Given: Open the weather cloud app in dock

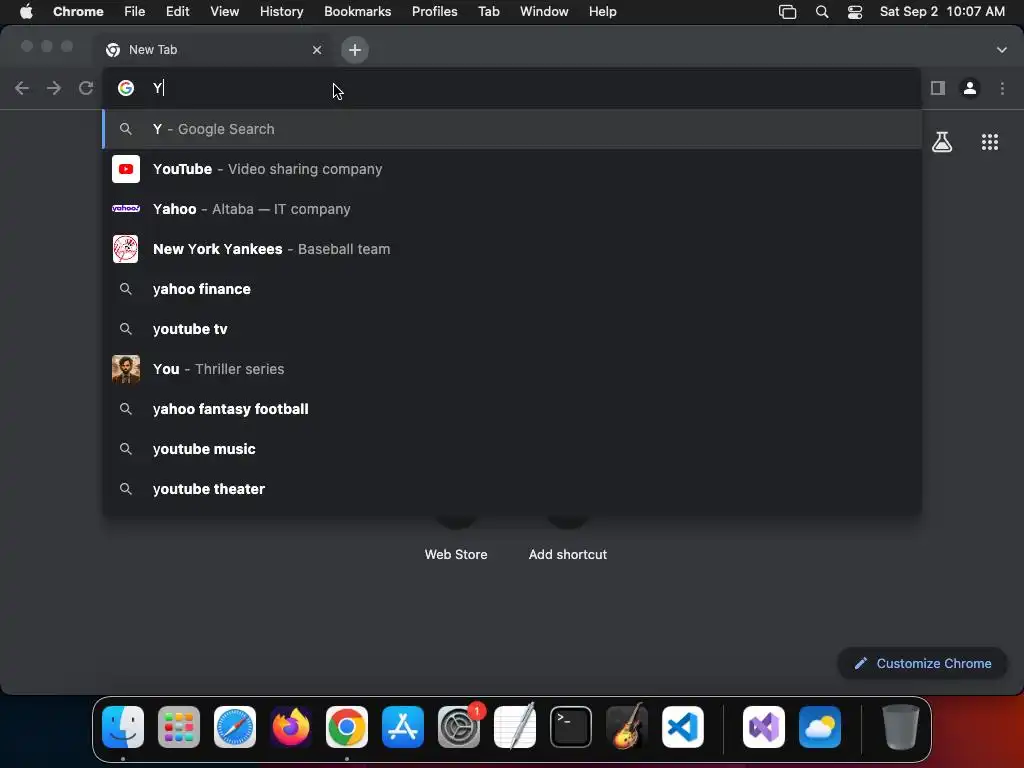Looking at the screenshot, I should click(x=820, y=727).
